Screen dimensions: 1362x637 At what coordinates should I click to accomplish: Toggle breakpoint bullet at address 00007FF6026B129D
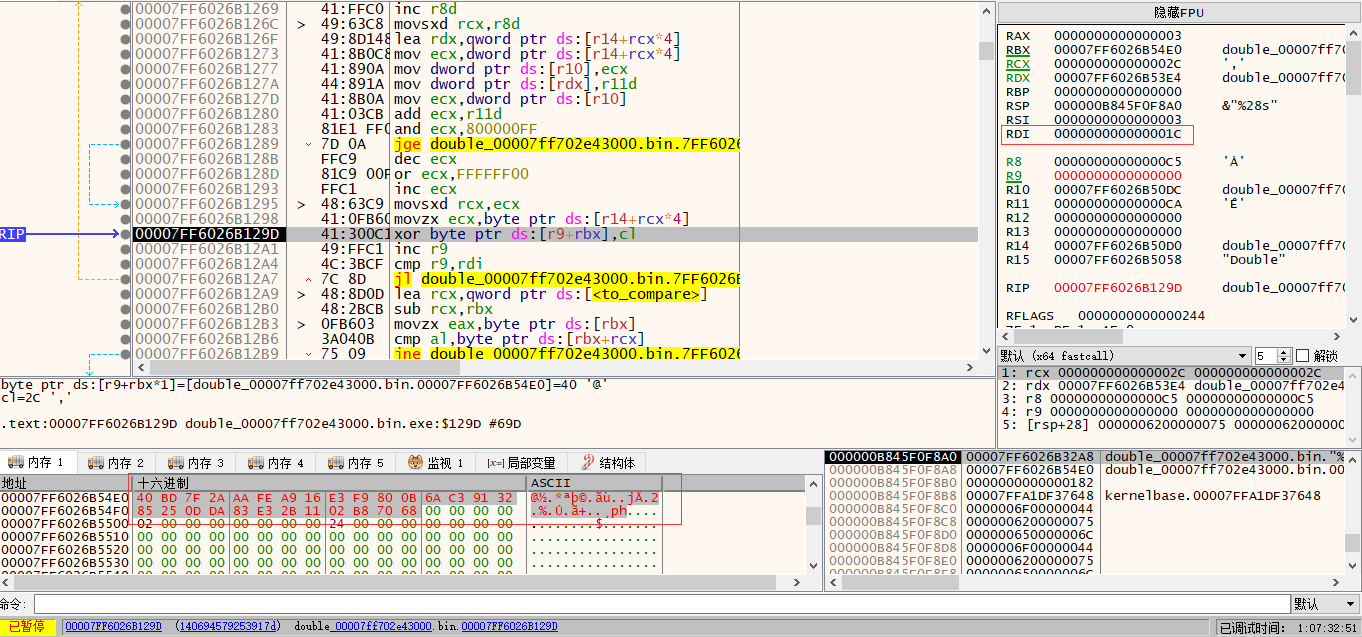125,234
